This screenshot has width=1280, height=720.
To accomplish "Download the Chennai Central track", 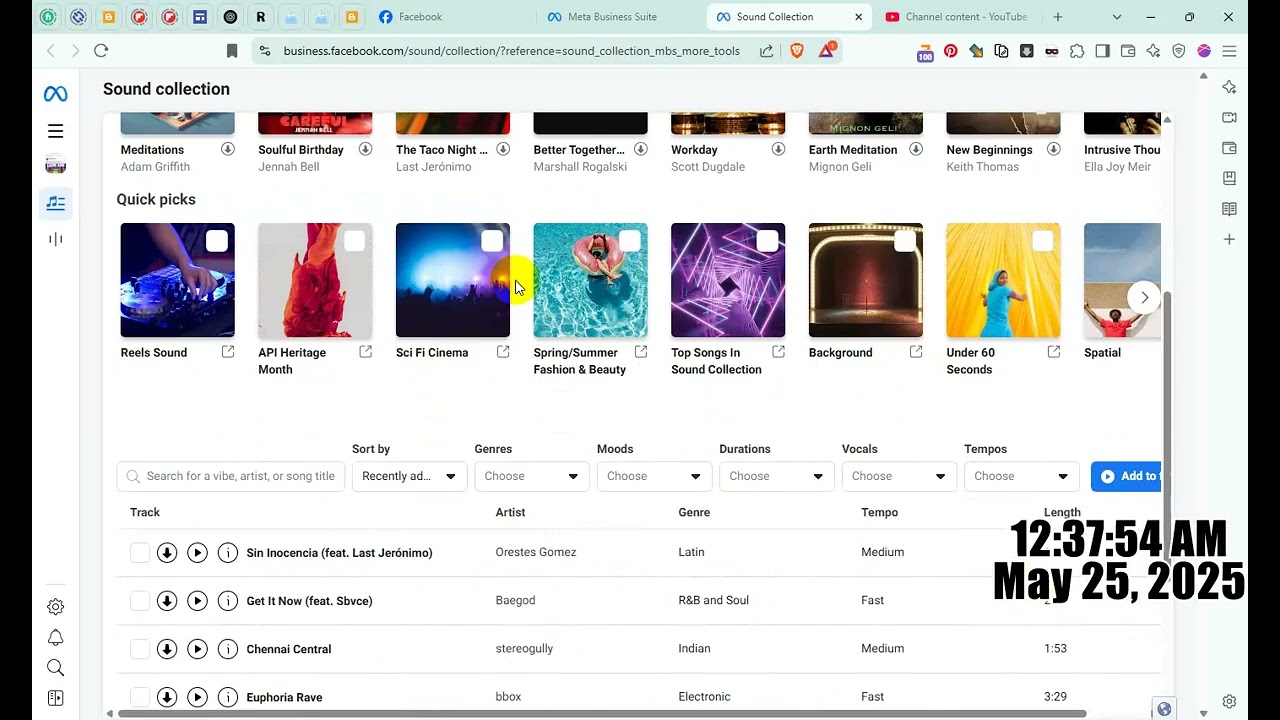I will coord(167,649).
